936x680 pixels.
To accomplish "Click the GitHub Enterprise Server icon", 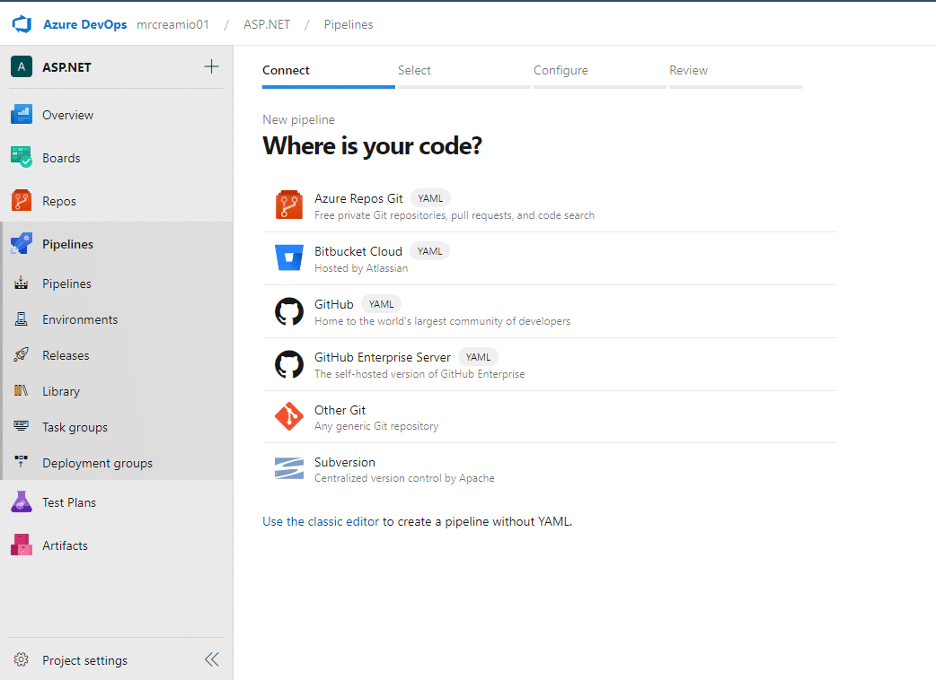I will [289, 364].
